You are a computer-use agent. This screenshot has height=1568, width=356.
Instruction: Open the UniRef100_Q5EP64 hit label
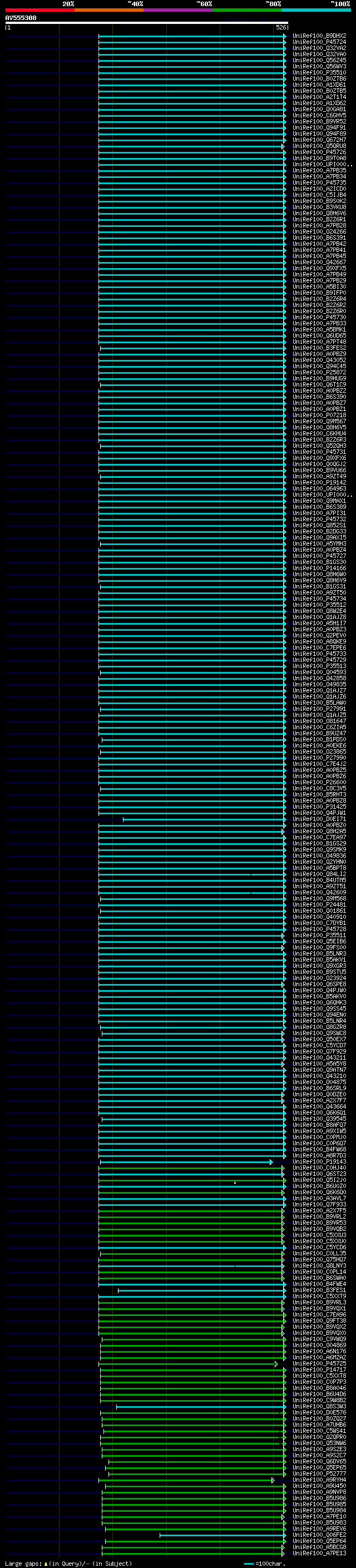pyautogui.click(x=319, y=1541)
